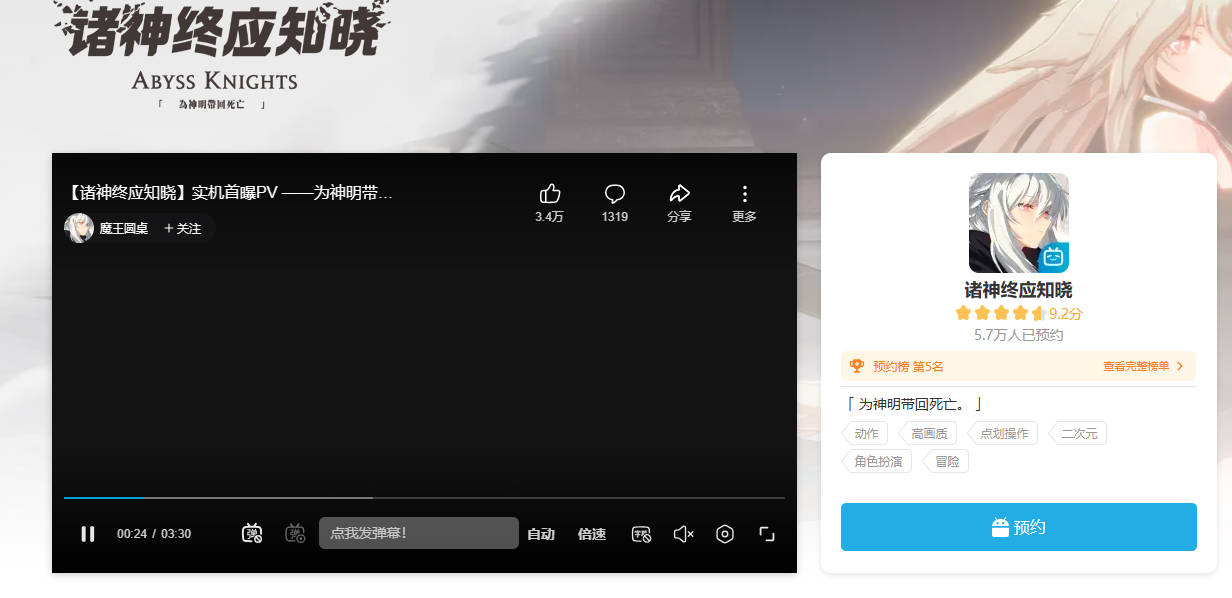Pause the video playback
Image resolution: width=1232 pixels, height=598 pixels.
pyautogui.click(x=88, y=534)
